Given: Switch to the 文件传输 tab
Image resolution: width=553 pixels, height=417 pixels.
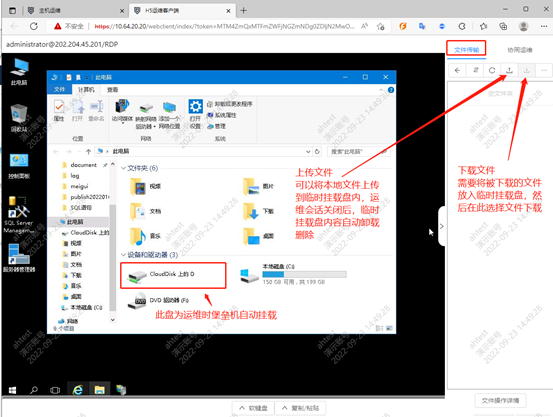Looking at the screenshot, I should click(466, 50).
